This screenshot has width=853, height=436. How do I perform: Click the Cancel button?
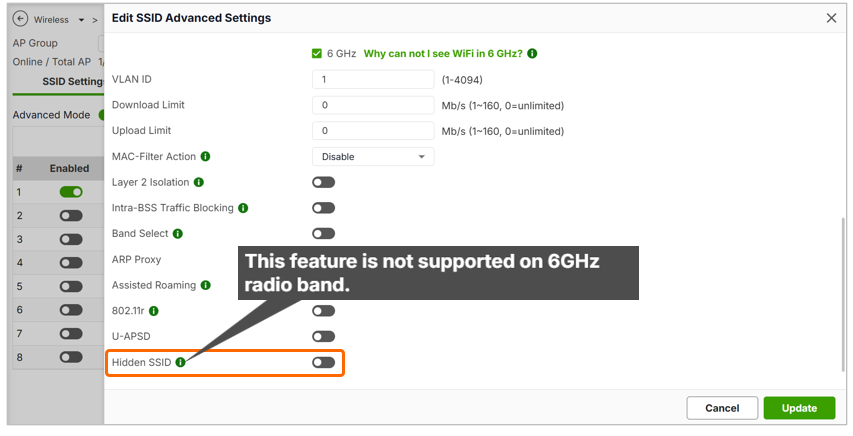pos(722,408)
